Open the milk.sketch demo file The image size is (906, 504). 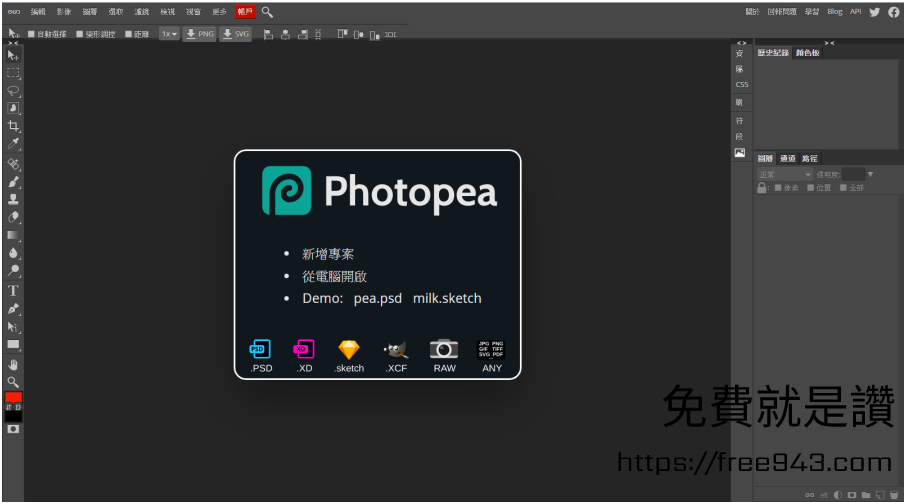pos(447,298)
